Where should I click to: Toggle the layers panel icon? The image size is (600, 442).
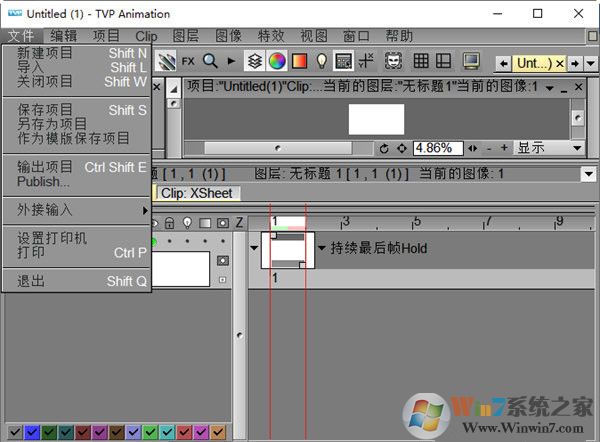point(255,61)
